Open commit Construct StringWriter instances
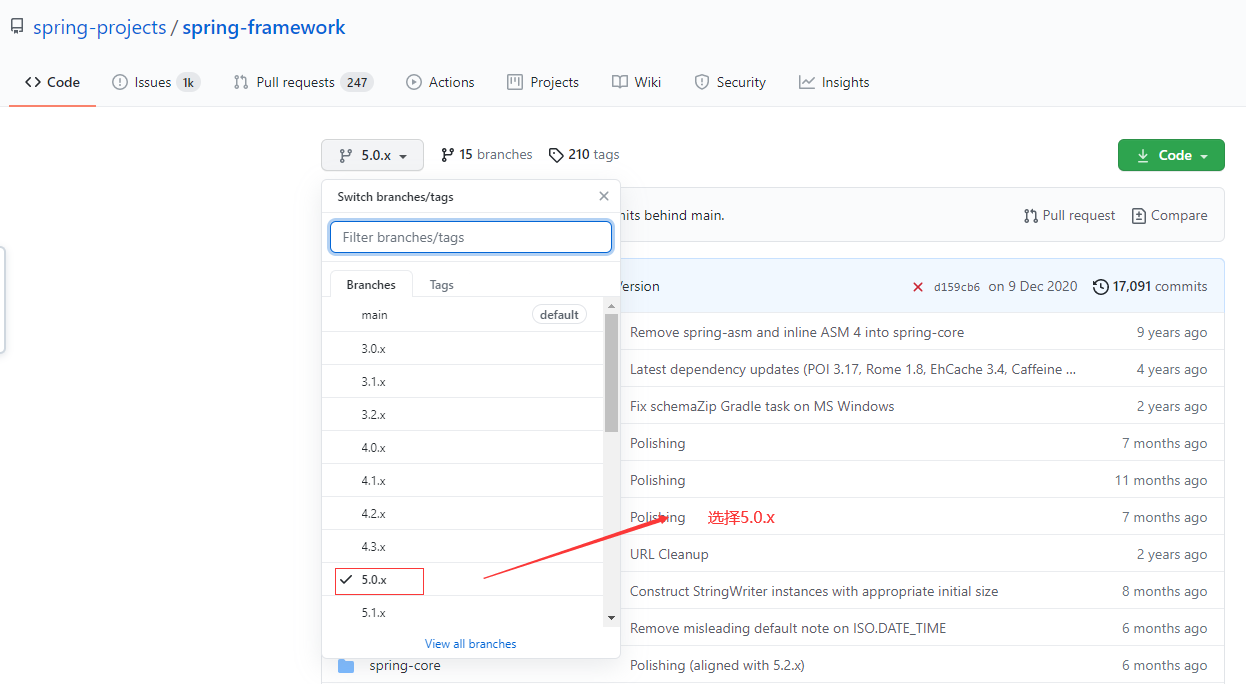The height and width of the screenshot is (684, 1246). pyautogui.click(x=814, y=591)
